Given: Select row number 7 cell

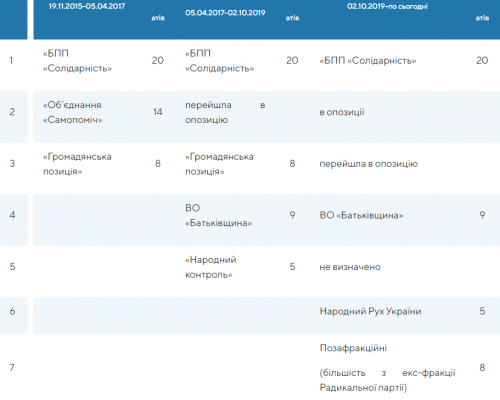Looking at the screenshot, I should click(x=12, y=368).
